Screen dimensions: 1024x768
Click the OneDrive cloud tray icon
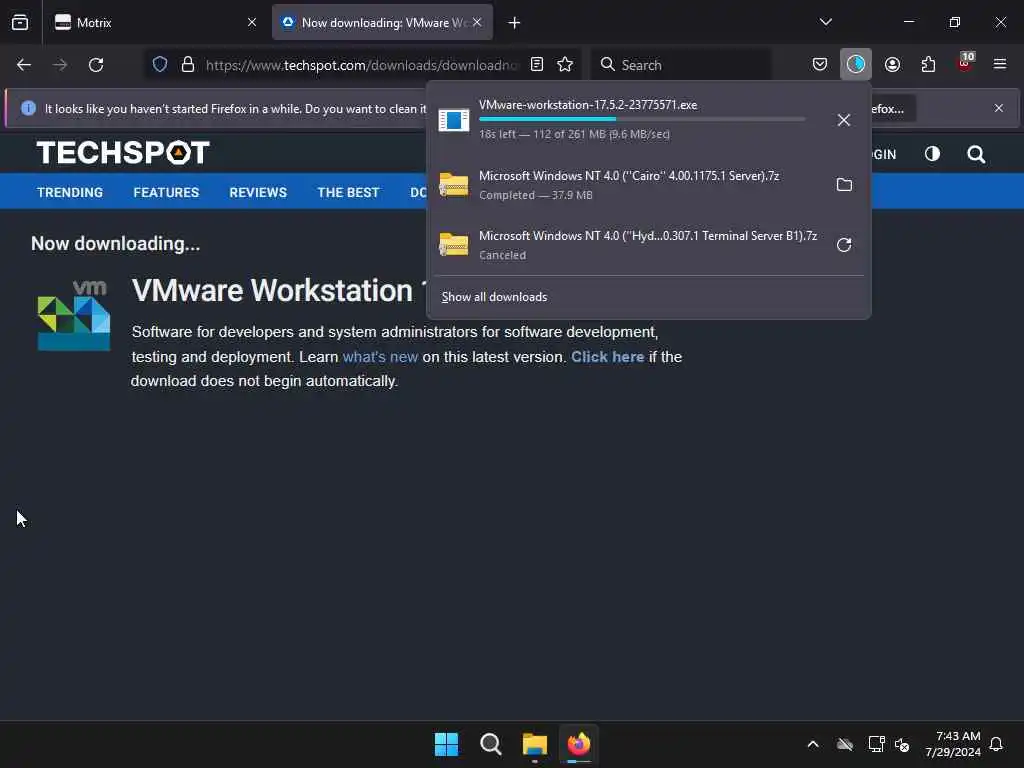[845, 744]
